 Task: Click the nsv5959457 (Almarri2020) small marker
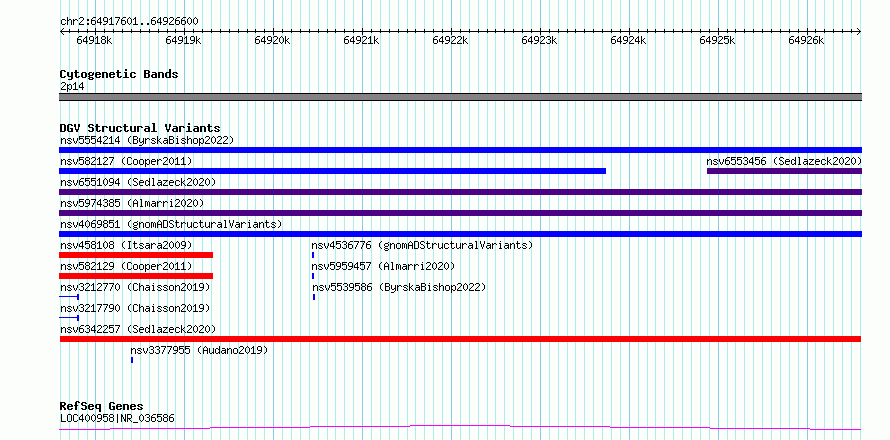pos(313,276)
